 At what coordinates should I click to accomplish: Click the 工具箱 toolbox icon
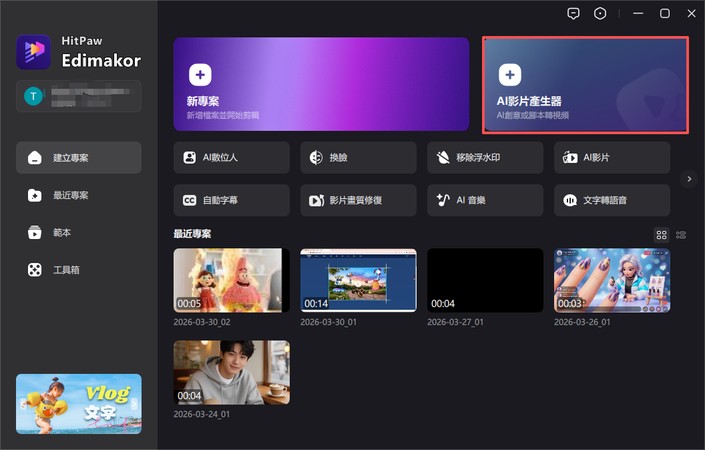pyautogui.click(x=35, y=270)
